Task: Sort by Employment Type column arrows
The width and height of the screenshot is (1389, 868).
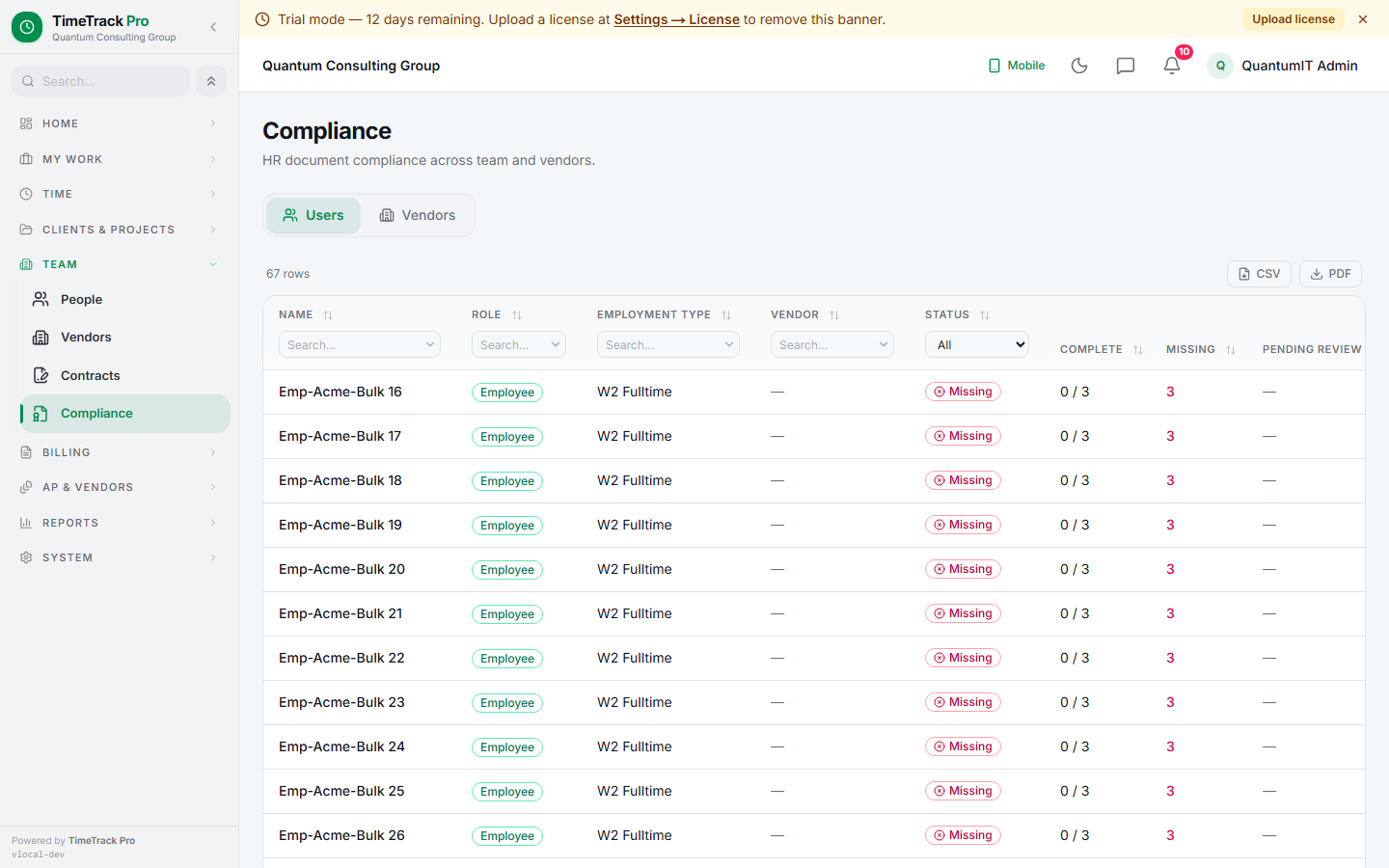Action: 726,315
